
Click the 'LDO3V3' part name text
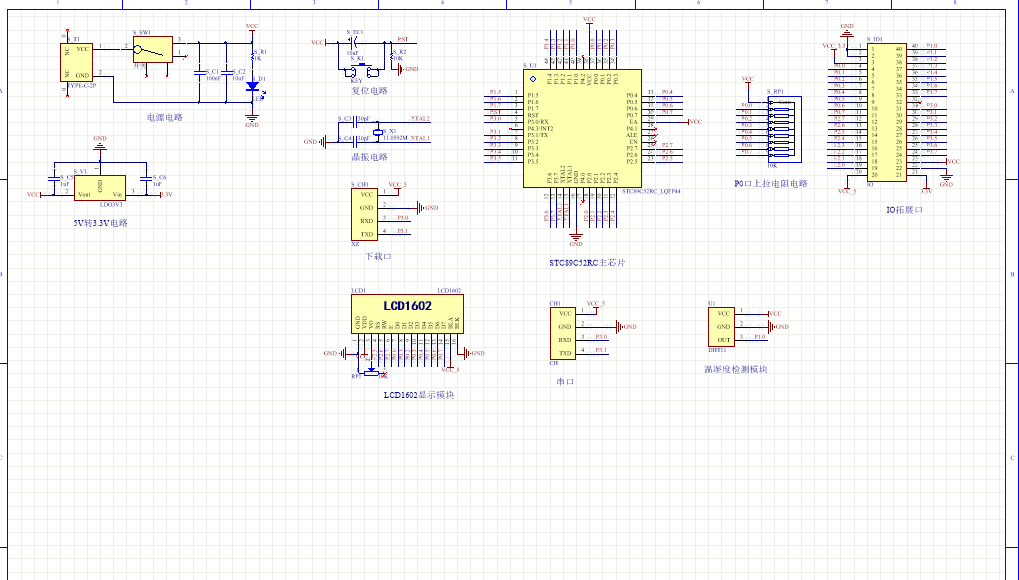click(x=111, y=204)
